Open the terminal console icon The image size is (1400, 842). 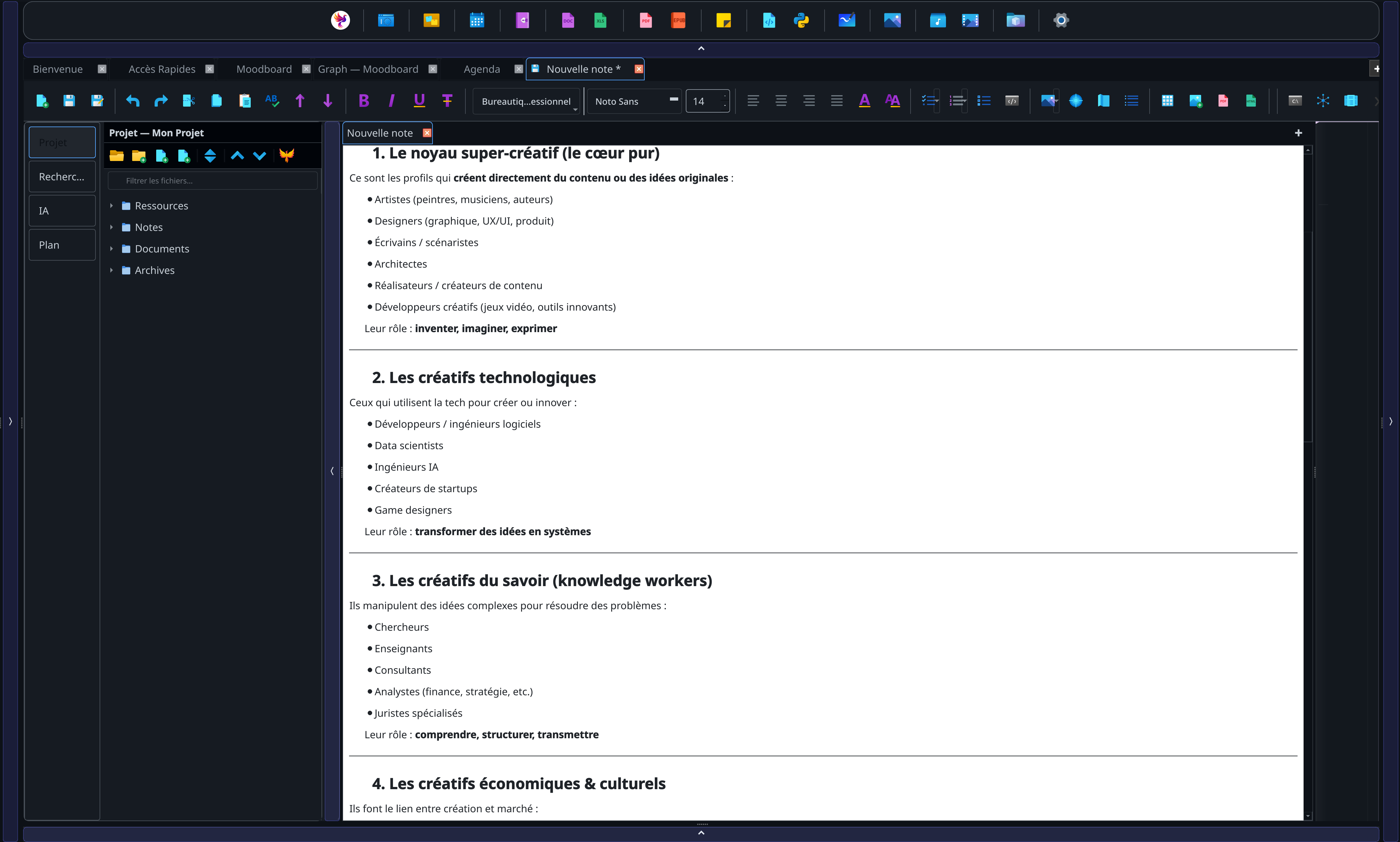point(1295,101)
